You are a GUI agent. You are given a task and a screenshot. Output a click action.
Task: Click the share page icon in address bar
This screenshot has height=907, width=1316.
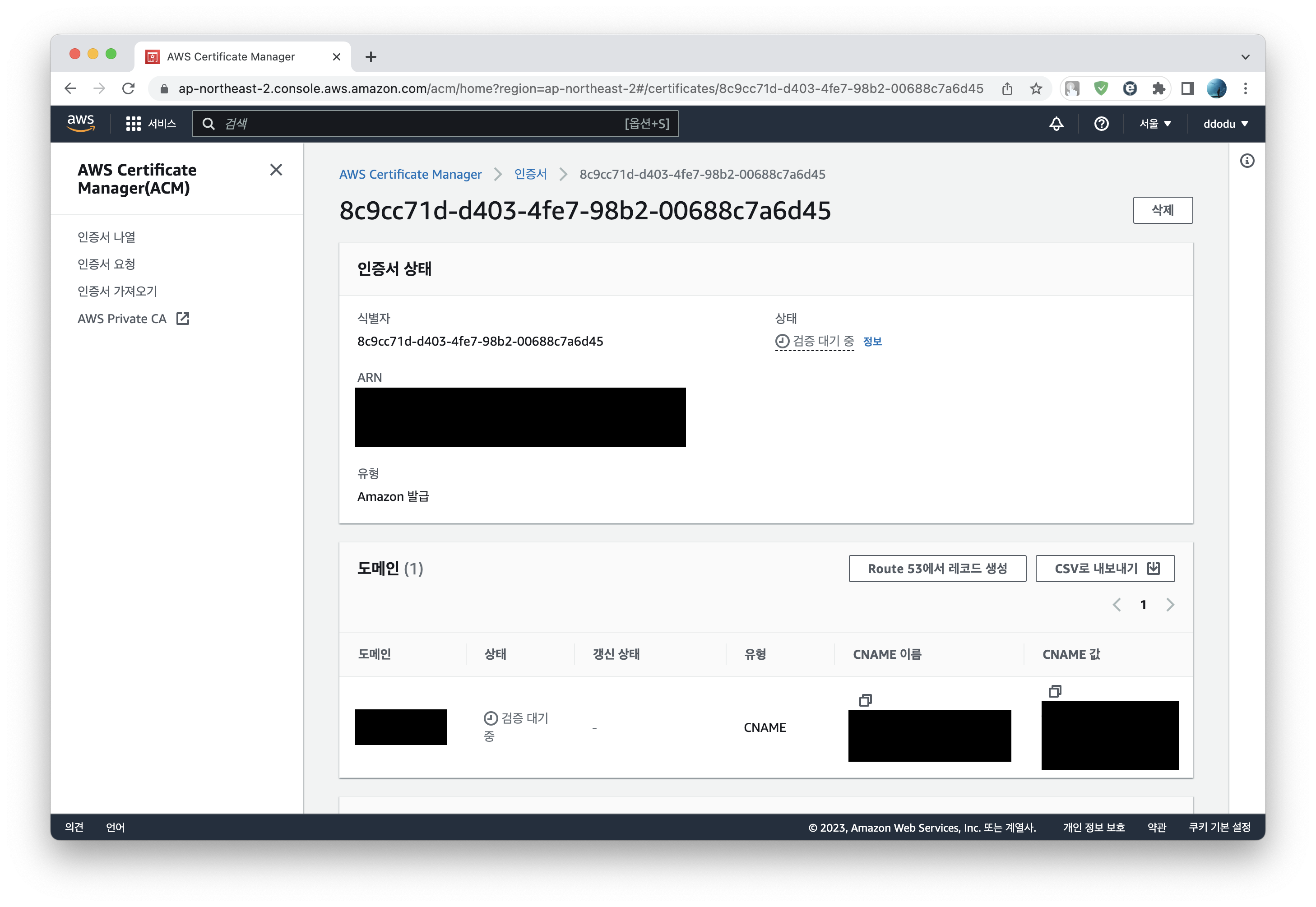pos(1007,88)
